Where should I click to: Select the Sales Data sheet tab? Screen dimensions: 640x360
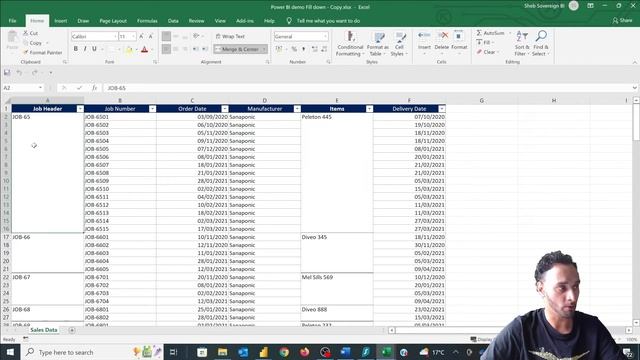pos(44,330)
